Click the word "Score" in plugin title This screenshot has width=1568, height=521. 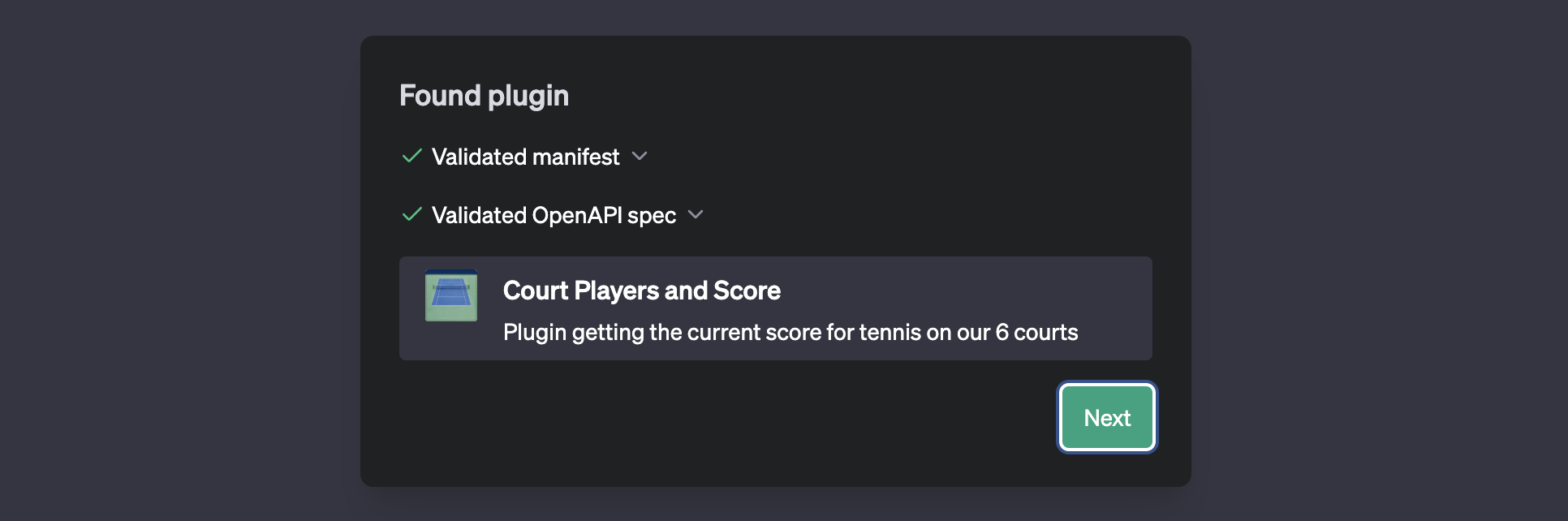[747, 291]
